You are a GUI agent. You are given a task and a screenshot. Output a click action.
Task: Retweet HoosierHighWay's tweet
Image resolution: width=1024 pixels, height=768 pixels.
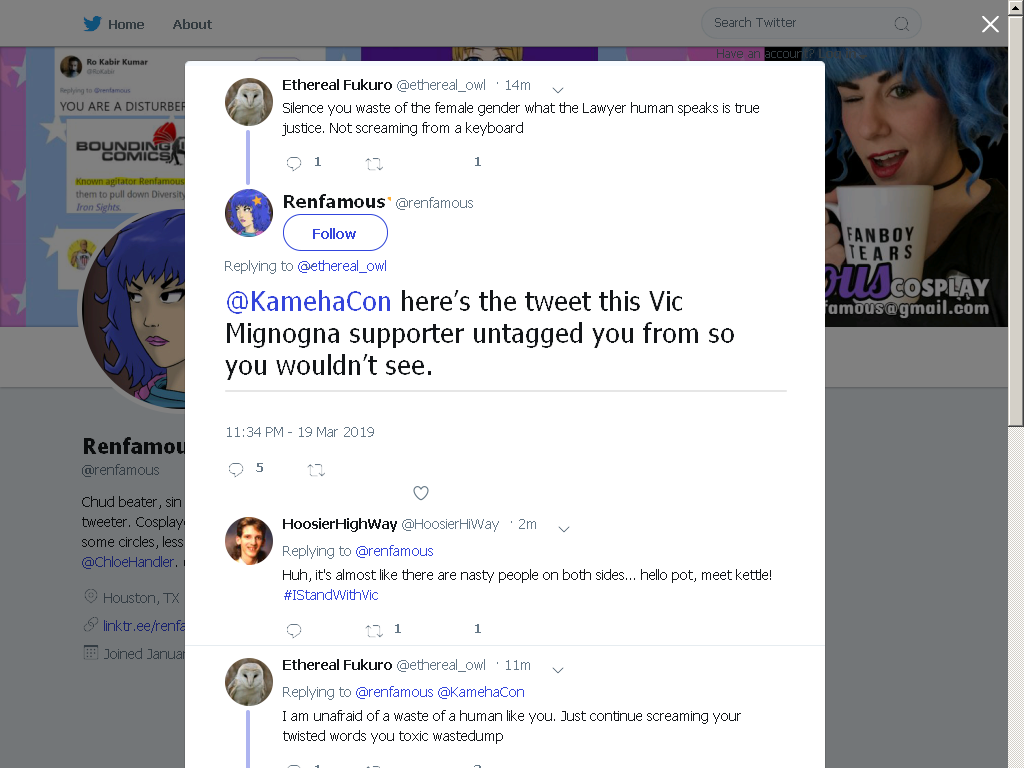click(x=374, y=630)
